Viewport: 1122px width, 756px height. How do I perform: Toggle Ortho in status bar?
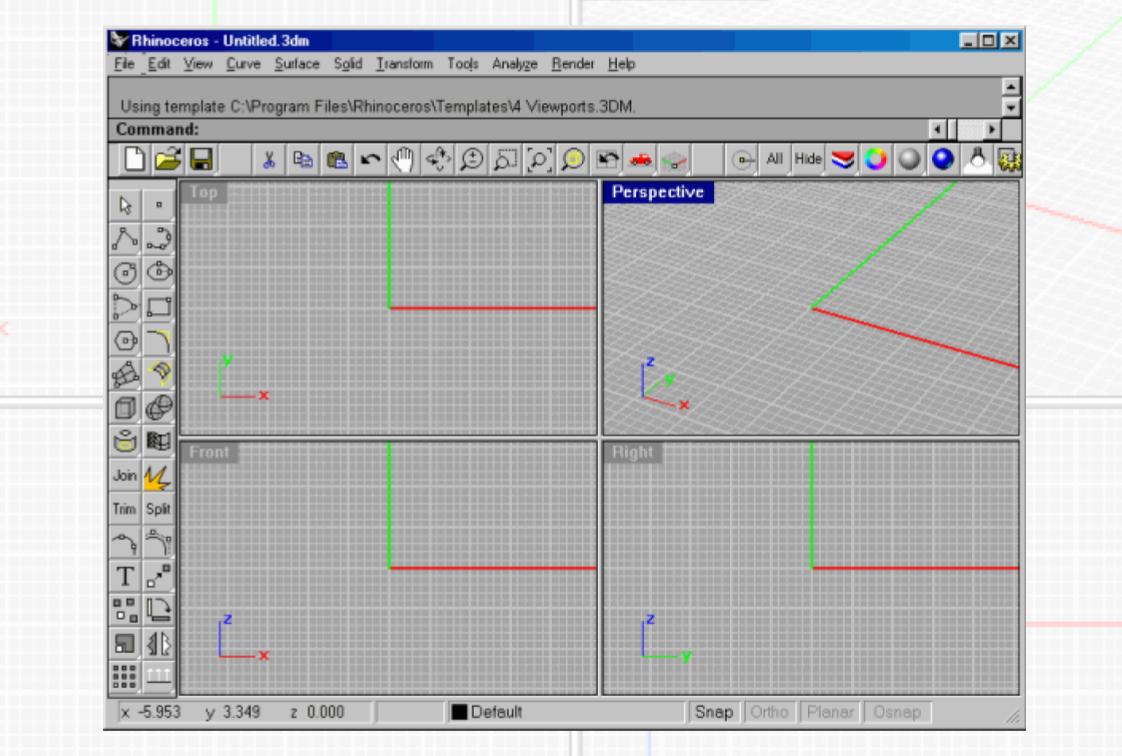pyautogui.click(x=769, y=712)
